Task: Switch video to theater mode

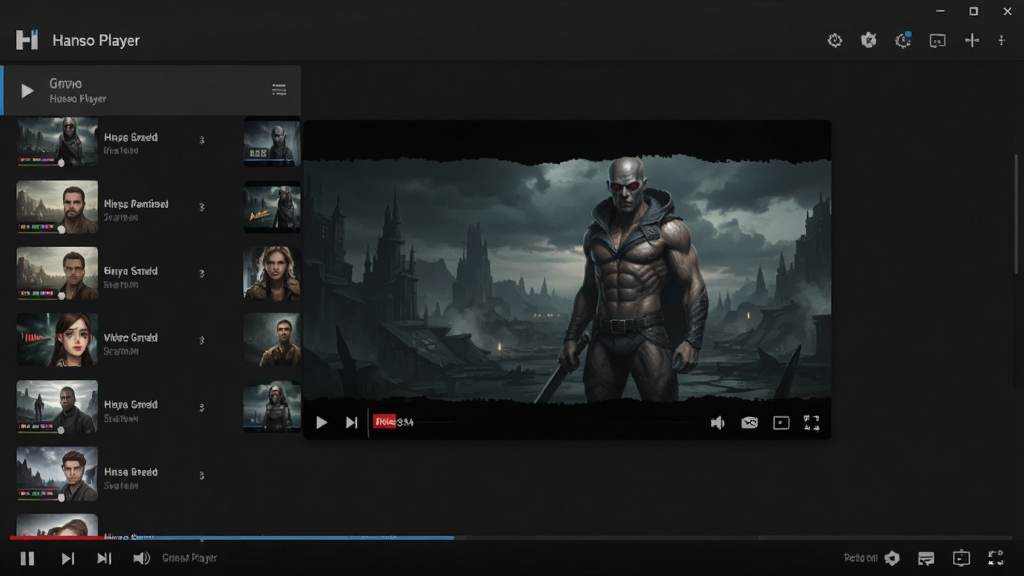Action: pyautogui.click(x=781, y=423)
